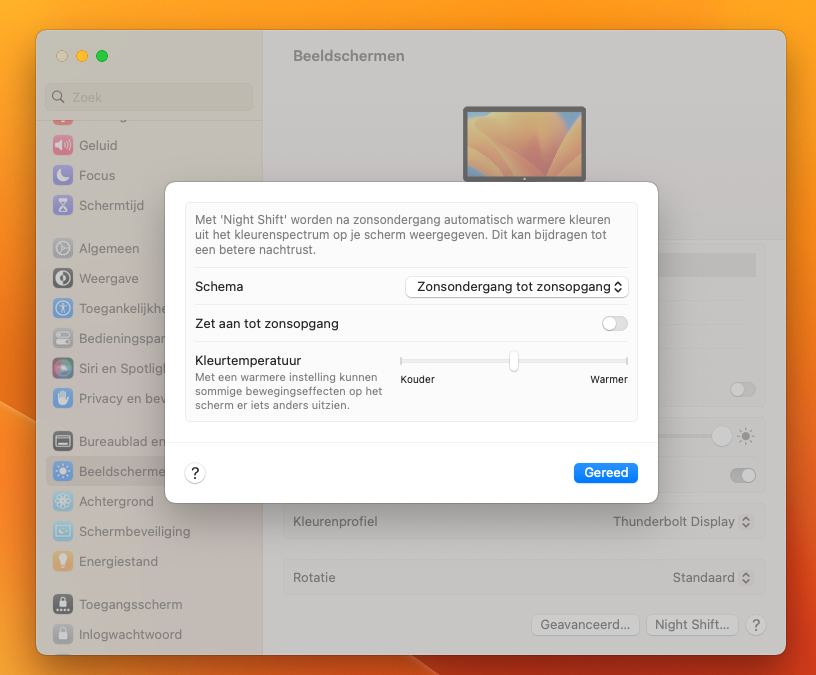Click the Geavanceerd… button

tap(585, 624)
